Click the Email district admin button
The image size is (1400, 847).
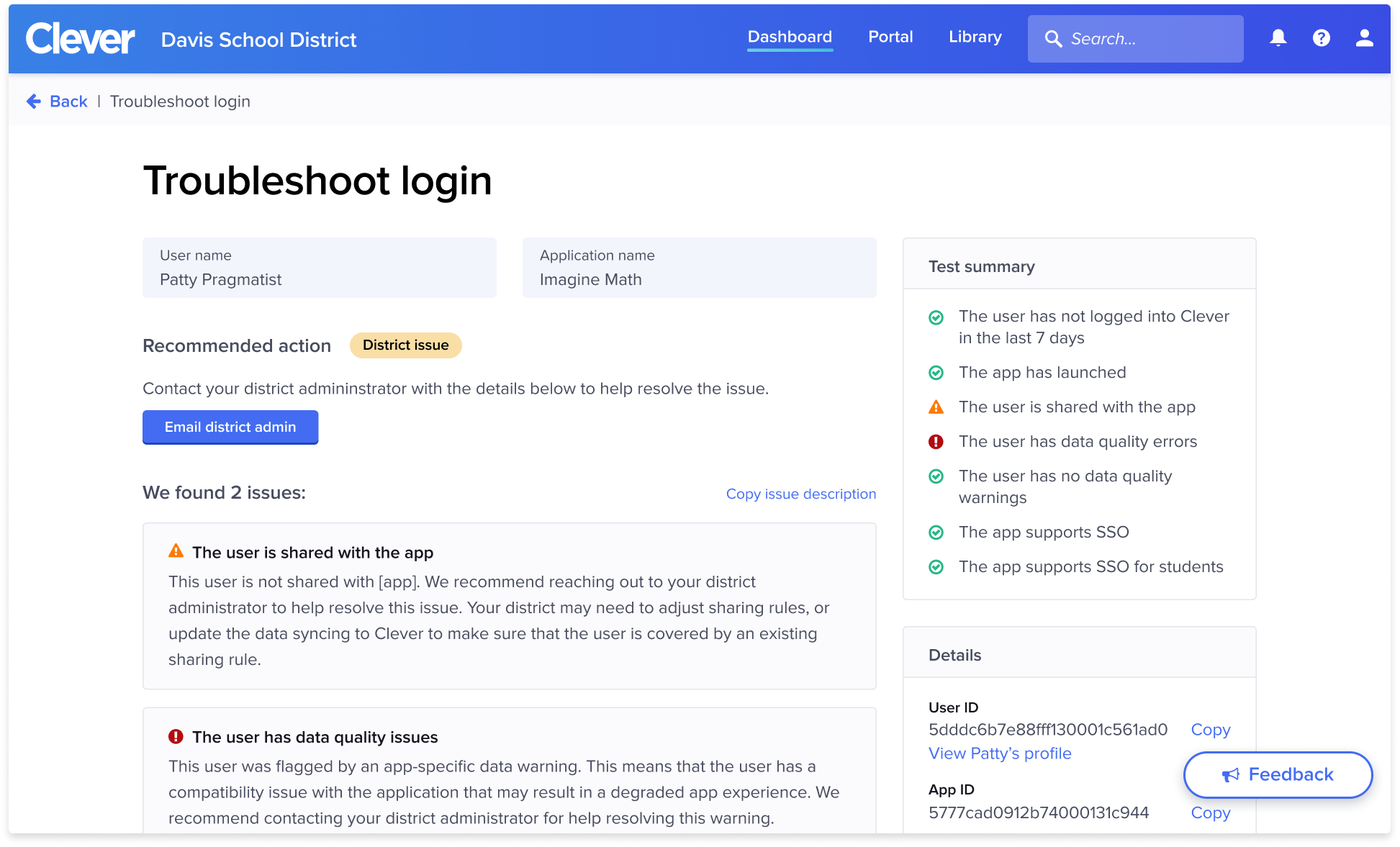(x=230, y=427)
